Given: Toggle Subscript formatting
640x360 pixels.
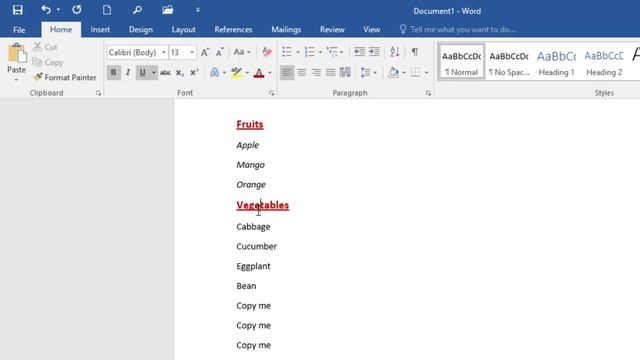Looking at the screenshot, I should tap(180, 73).
